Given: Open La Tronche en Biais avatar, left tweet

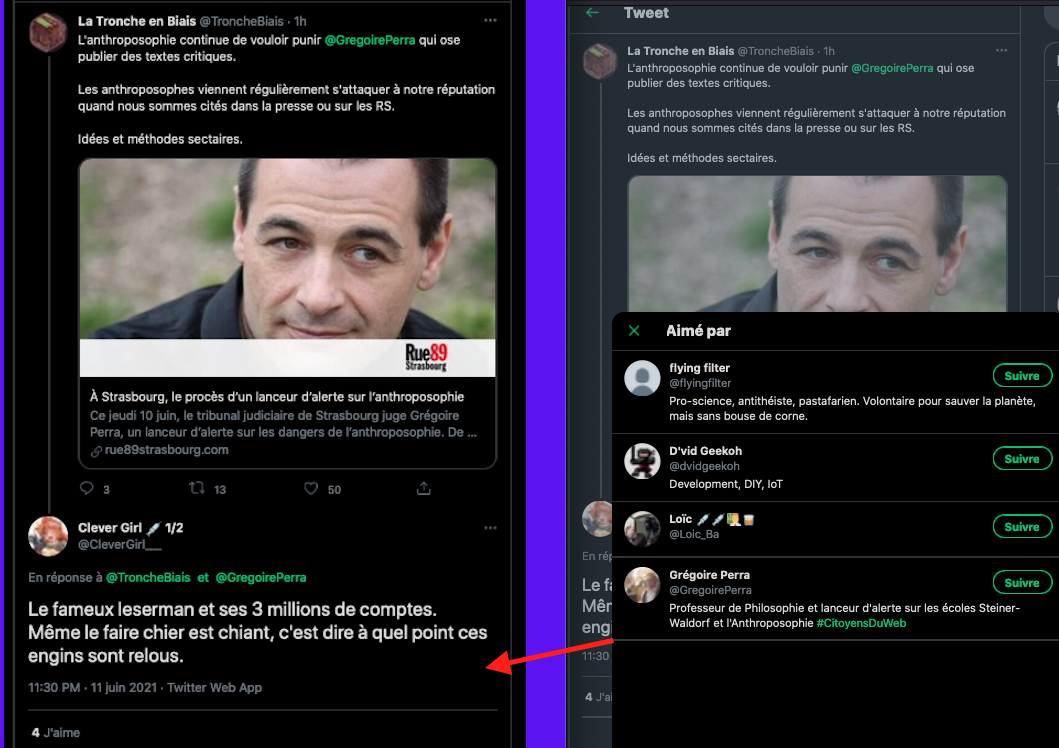Looking at the screenshot, I should click(47, 33).
